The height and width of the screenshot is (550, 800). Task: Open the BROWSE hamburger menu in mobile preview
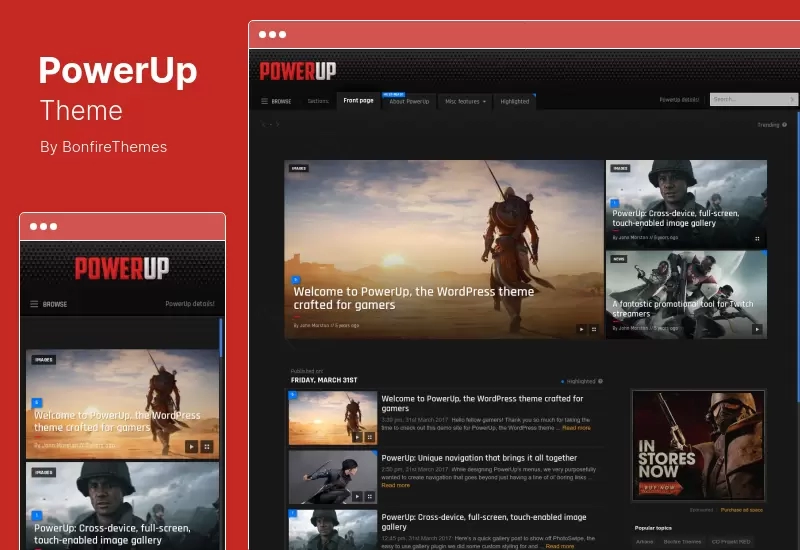click(49, 304)
